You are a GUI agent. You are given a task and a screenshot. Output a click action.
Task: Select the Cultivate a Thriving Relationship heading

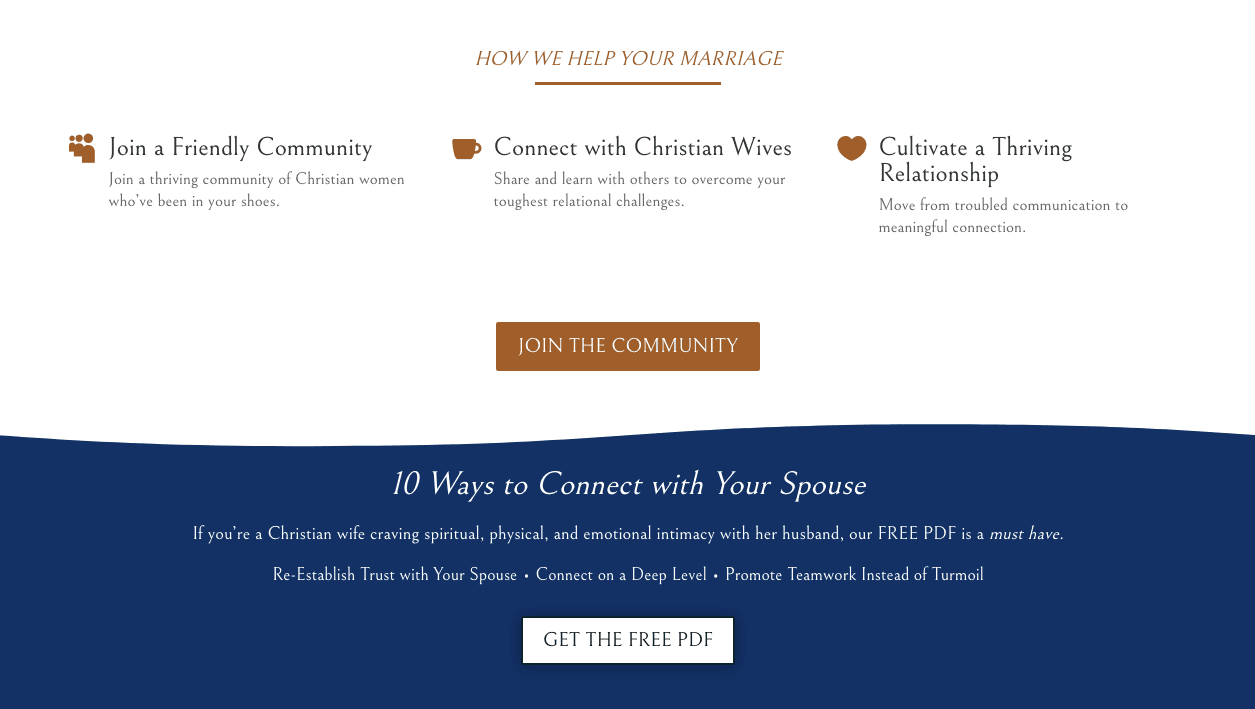975,160
